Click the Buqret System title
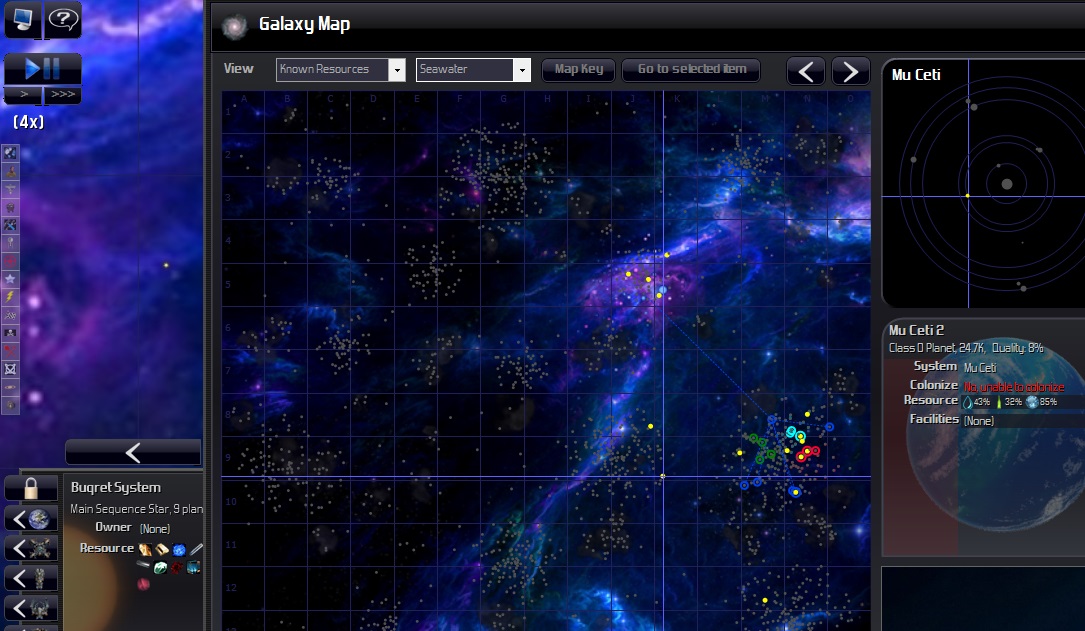 [116, 487]
